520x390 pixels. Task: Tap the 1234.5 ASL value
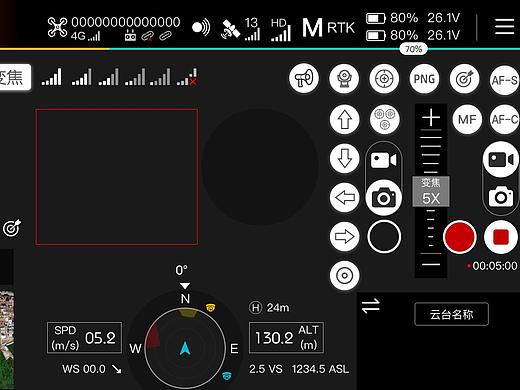pyautogui.click(x=320, y=369)
